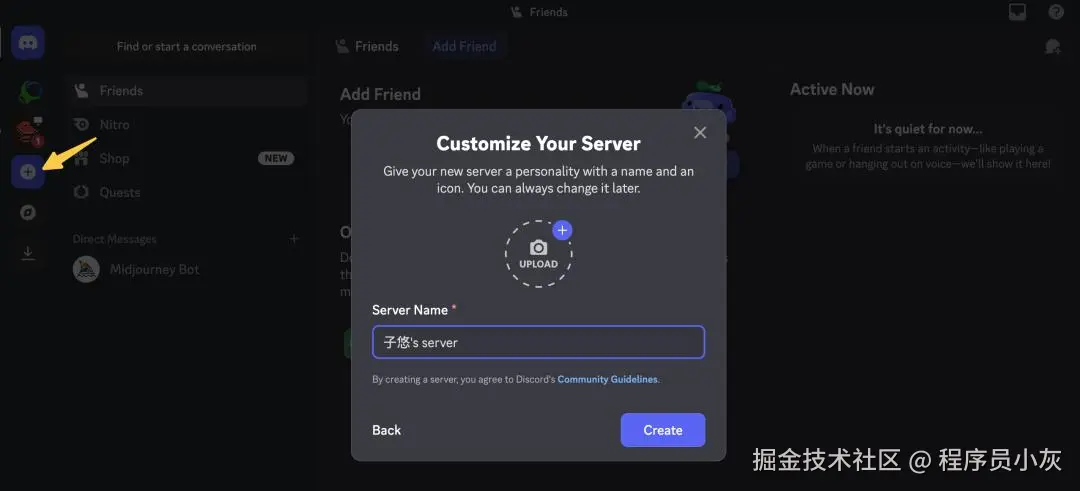The image size is (1080, 491).
Task: Open the red server icon with notification badge
Action: point(29,132)
